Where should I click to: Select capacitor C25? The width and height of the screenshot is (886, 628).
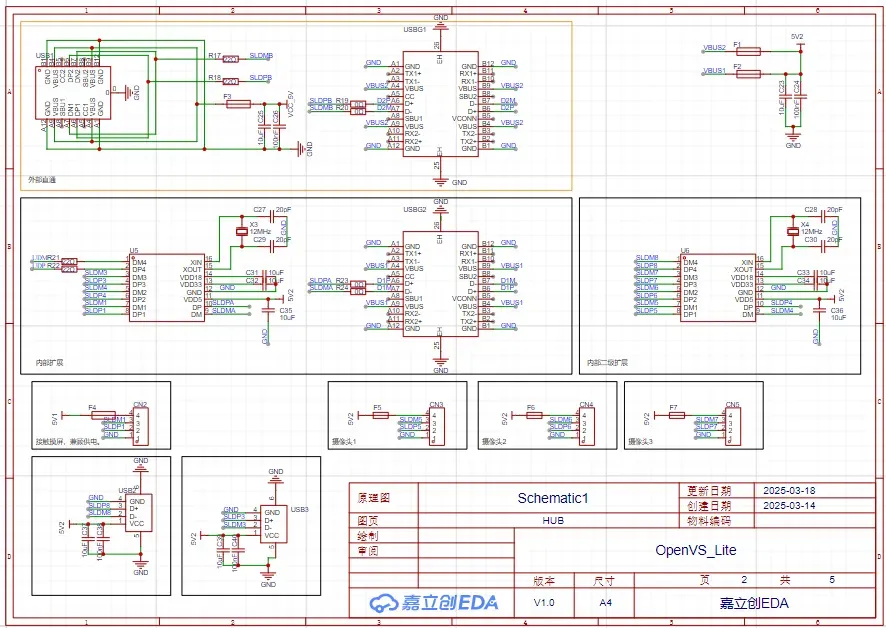263,125
